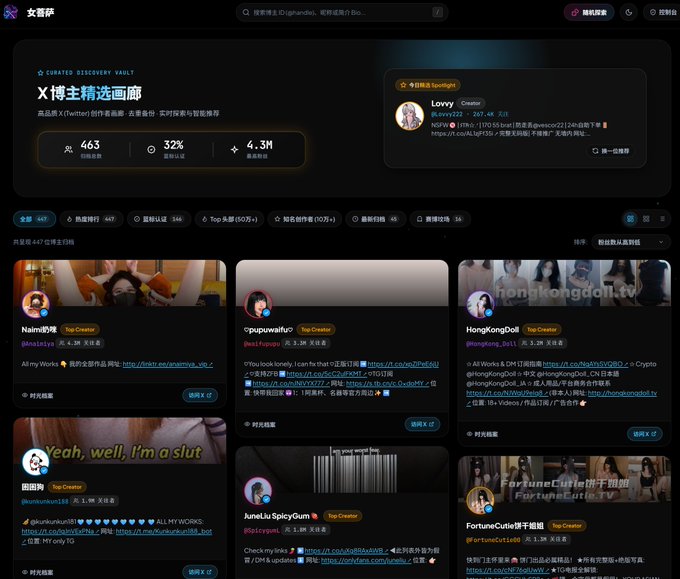Select the 赛博坟场 filter tab
This screenshot has height=579, width=680.
click(440, 219)
